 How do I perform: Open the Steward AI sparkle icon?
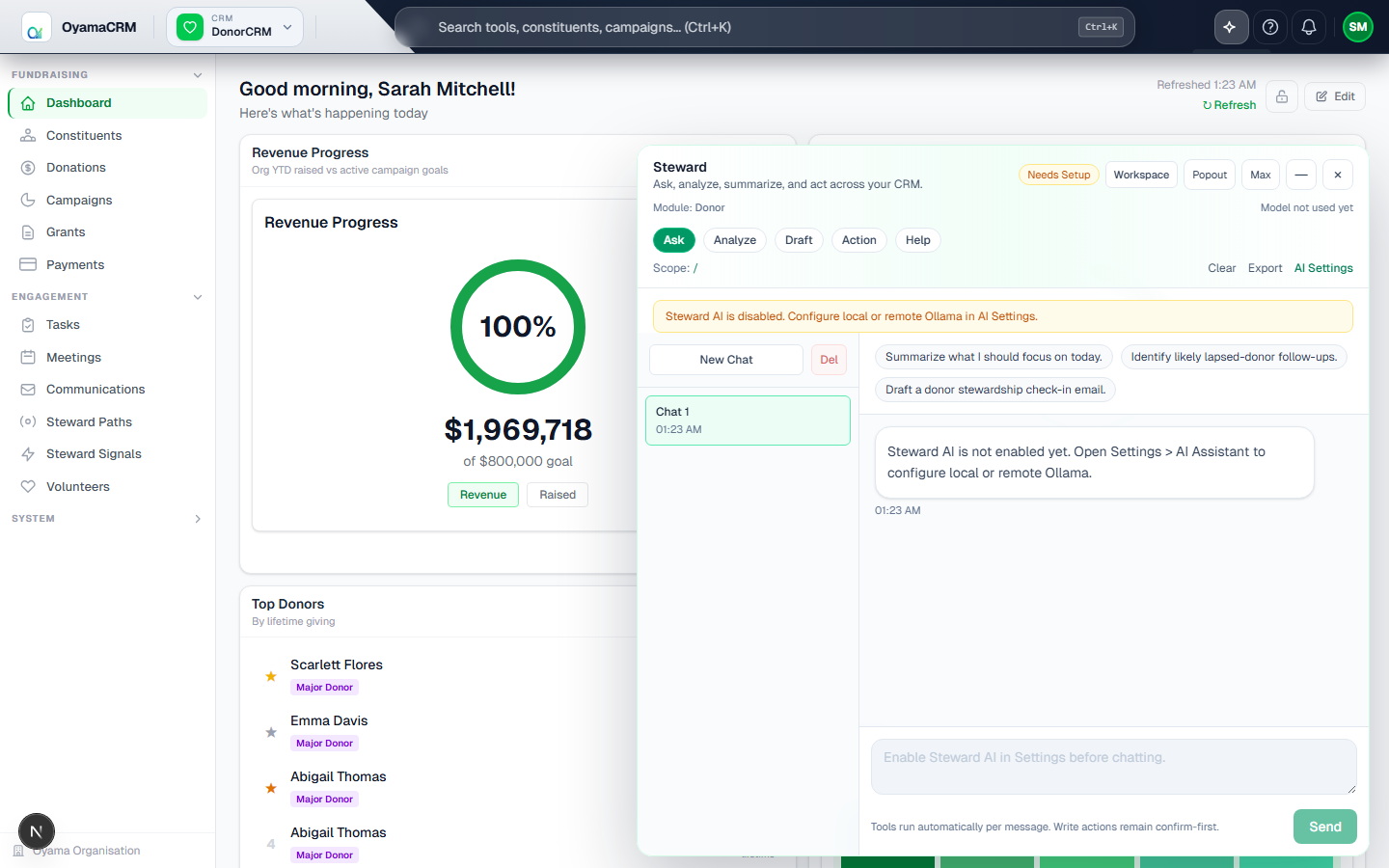click(1230, 27)
